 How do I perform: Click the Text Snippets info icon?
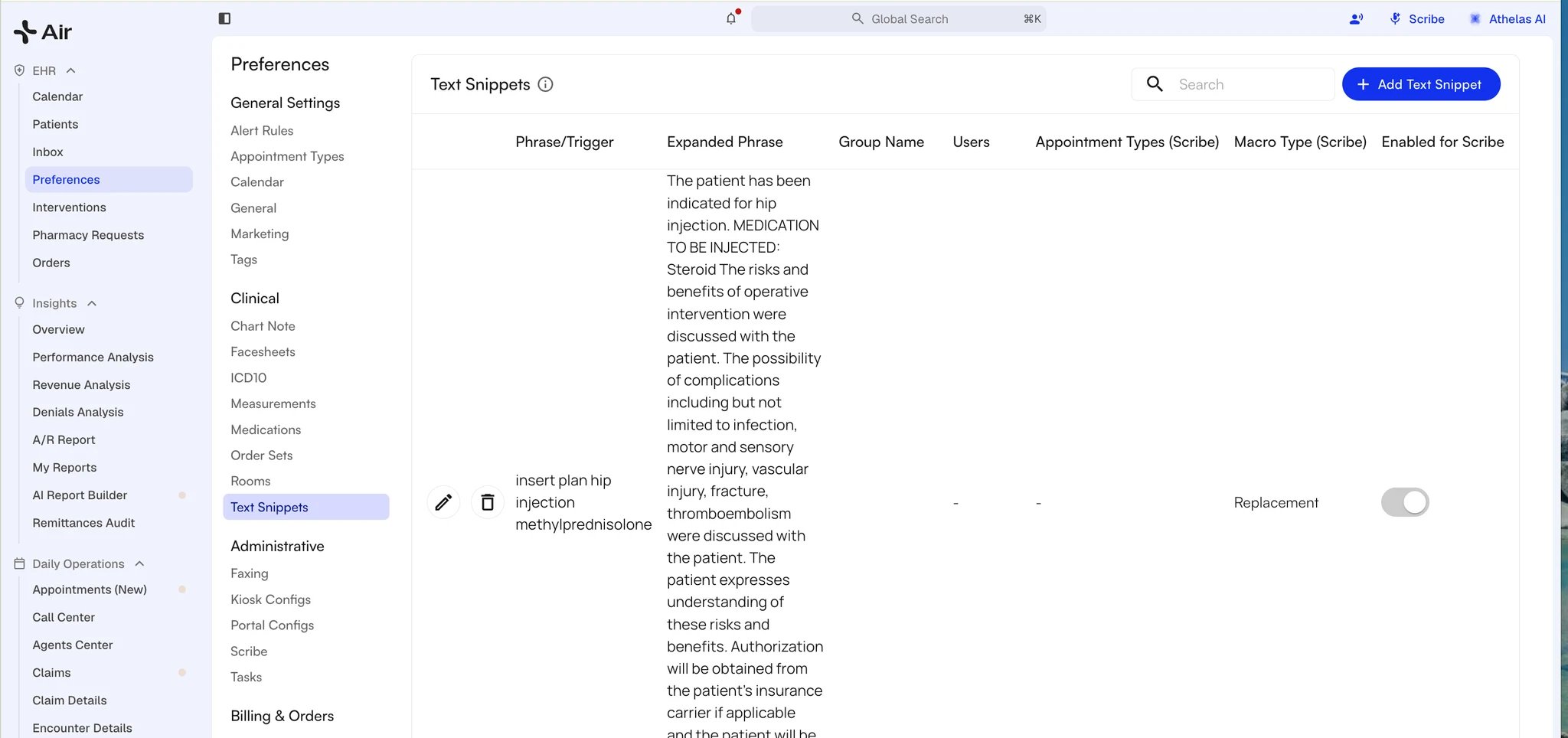pos(545,84)
